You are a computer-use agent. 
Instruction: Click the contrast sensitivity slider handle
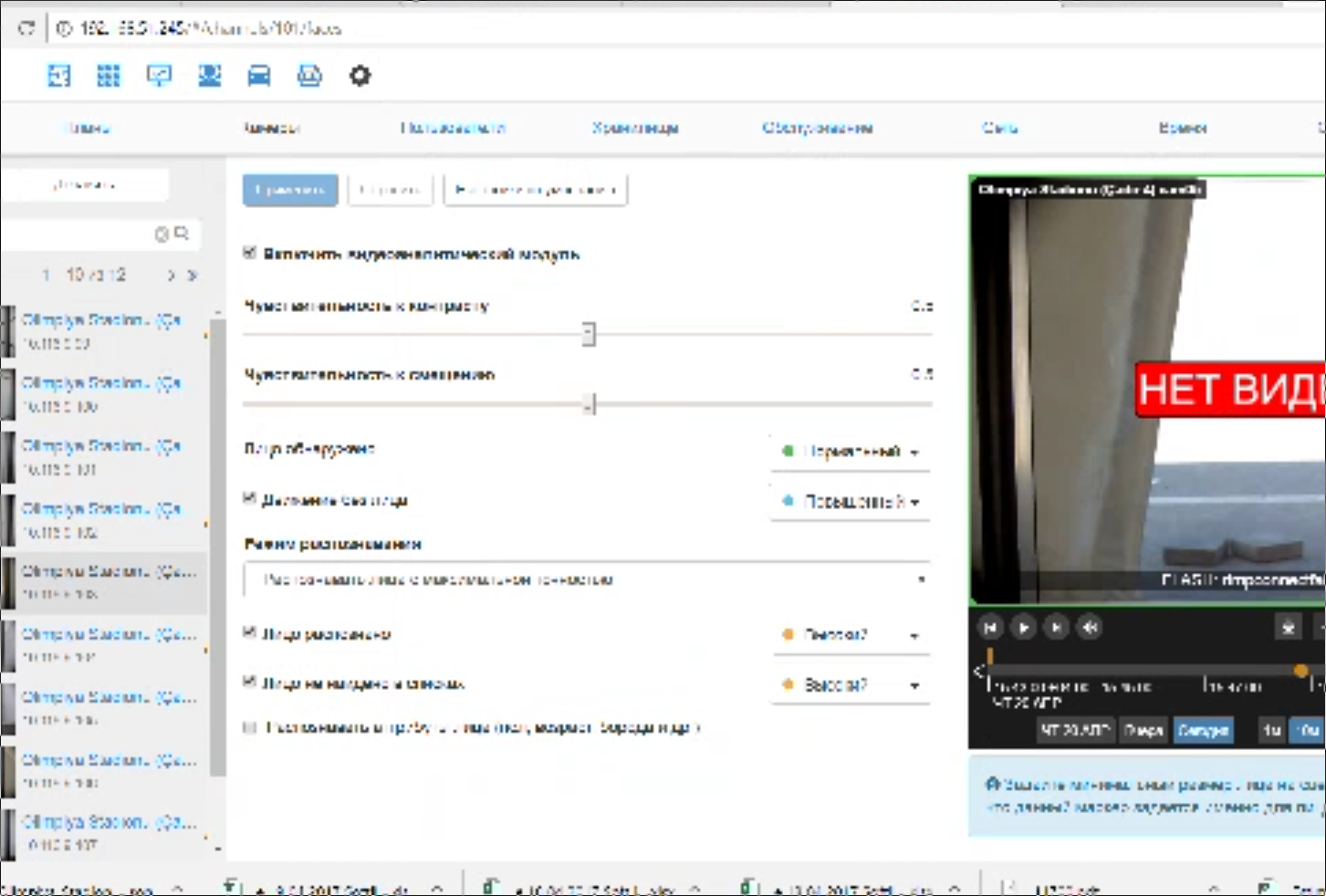[x=589, y=334]
